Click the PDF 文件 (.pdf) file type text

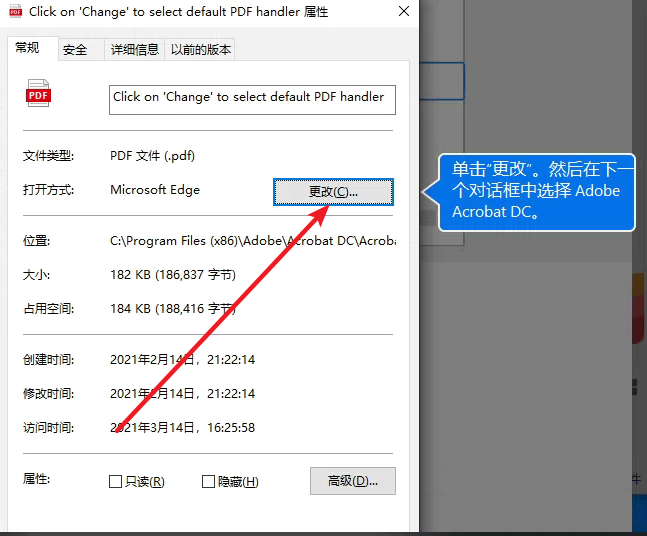point(152,156)
